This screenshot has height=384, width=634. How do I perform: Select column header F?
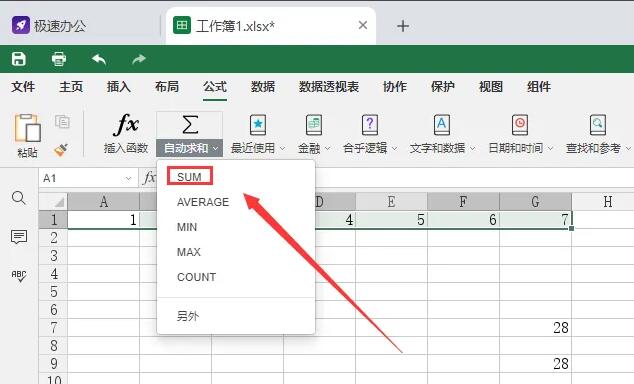[463, 201]
